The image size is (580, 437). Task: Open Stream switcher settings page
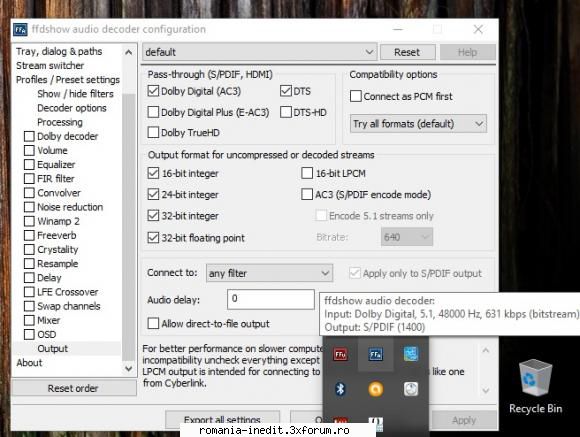click(50, 65)
